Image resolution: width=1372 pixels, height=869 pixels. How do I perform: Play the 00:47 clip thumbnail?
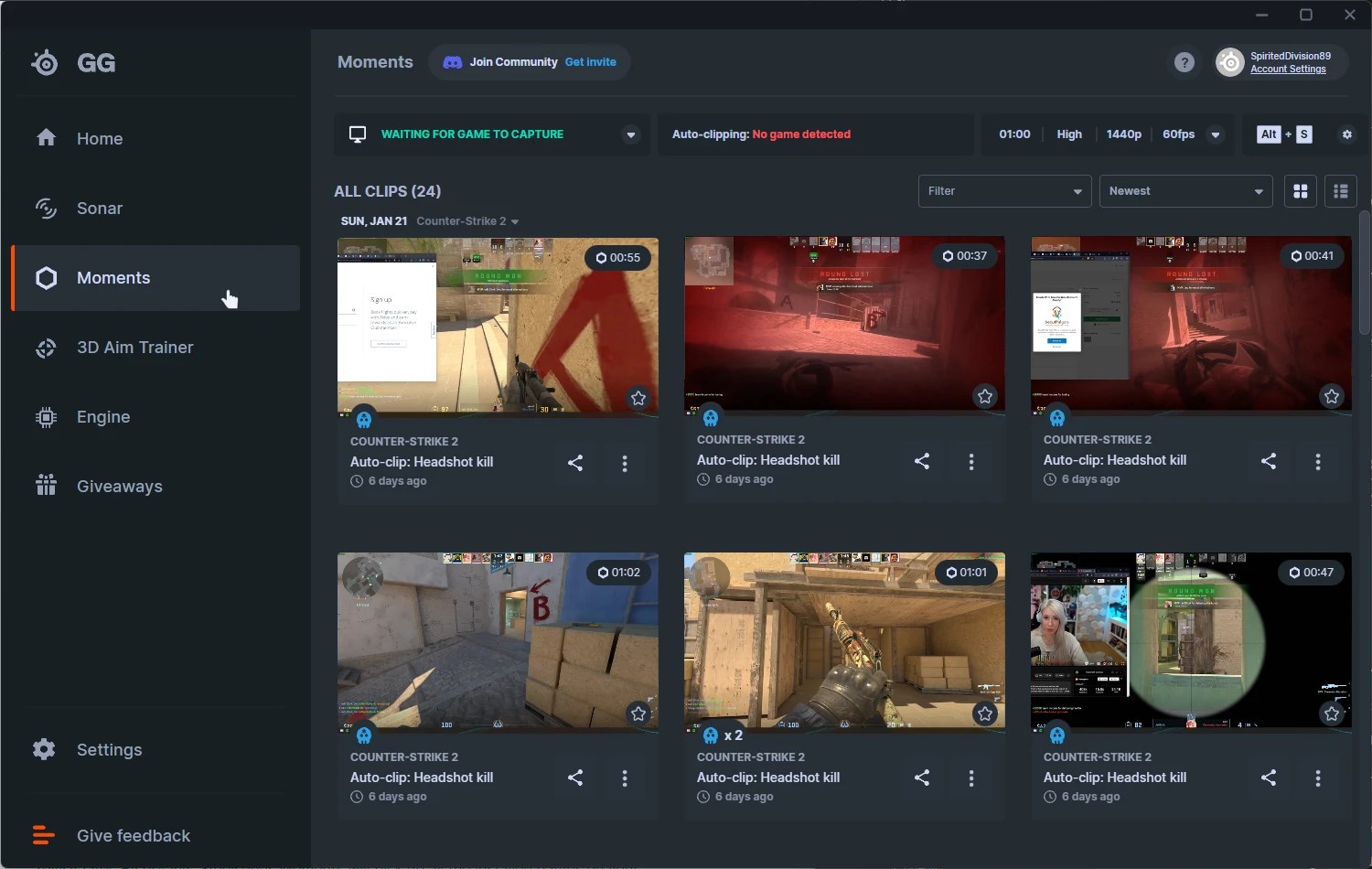(x=1191, y=641)
